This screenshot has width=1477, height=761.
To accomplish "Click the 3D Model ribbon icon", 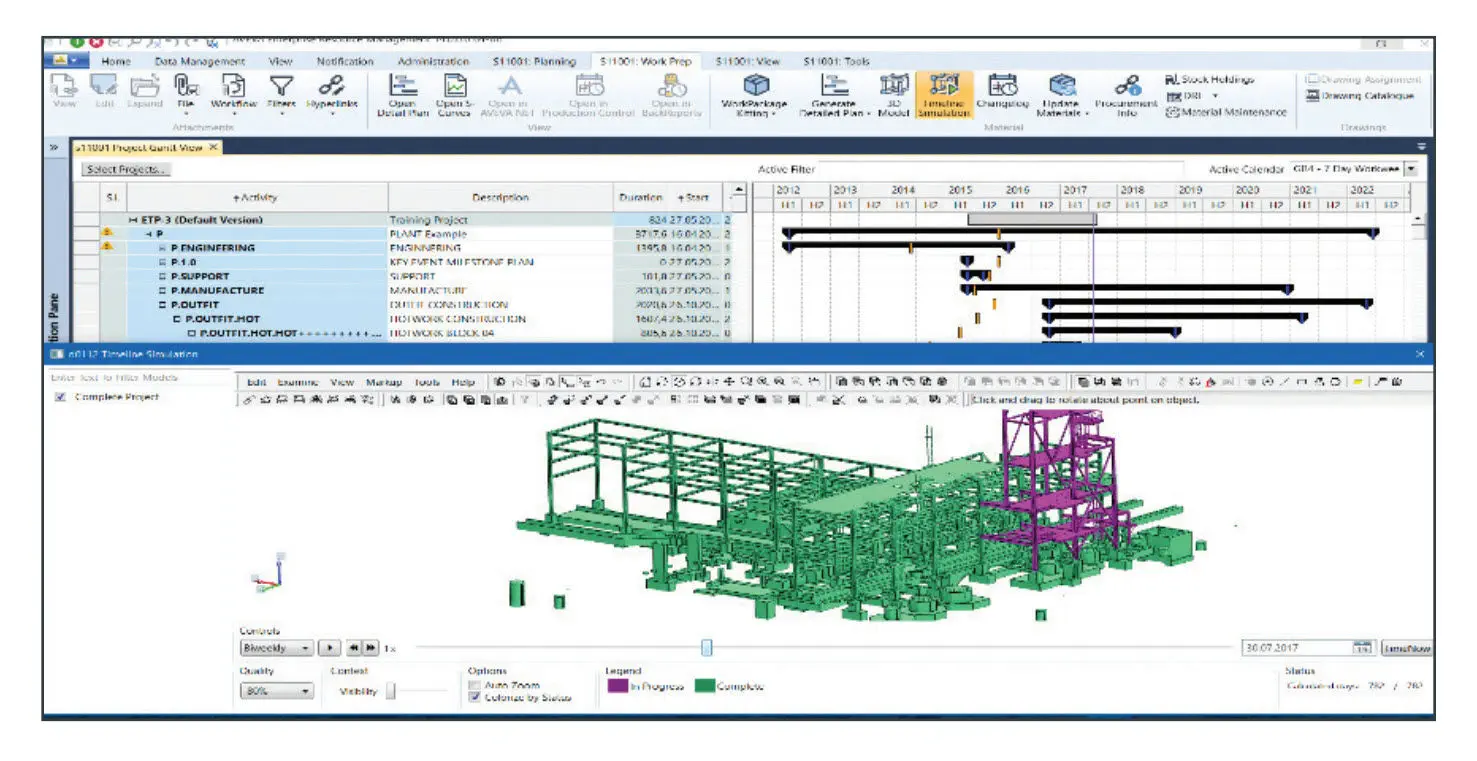I will [892, 95].
